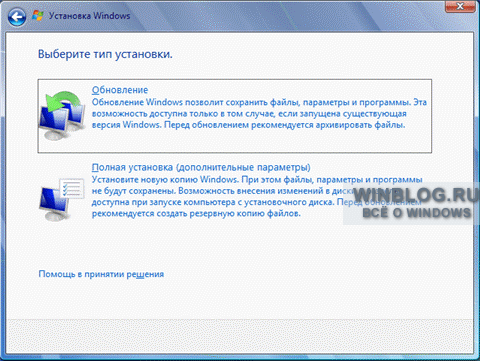480x361 pixels.
Task: Open Помощь в принятии решения link
Action: tap(101, 274)
